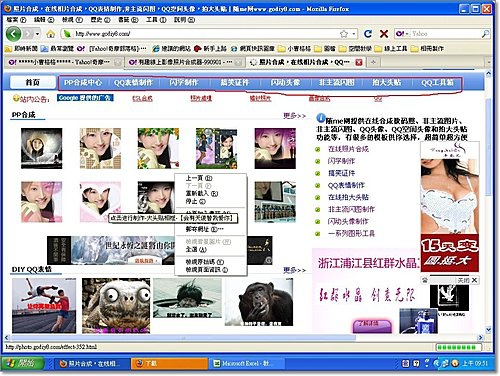Viewport: 500px width, 376px height.
Task: Click 更多>> beside the PP合成 heading
Action: pos(294,116)
